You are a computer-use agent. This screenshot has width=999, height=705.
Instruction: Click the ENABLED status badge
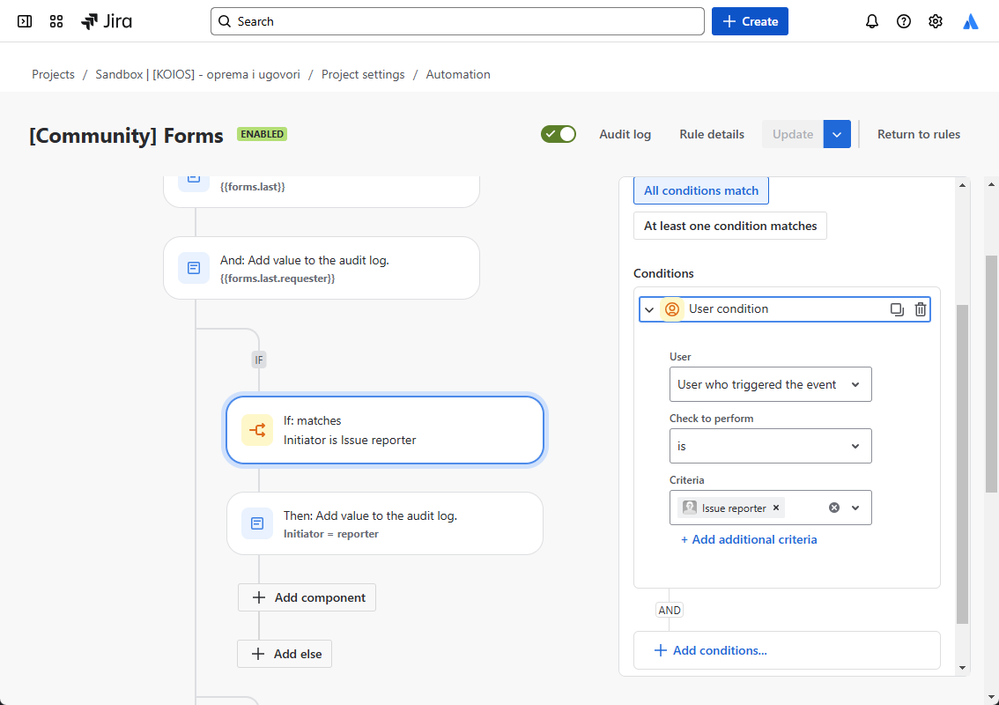[x=262, y=134]
